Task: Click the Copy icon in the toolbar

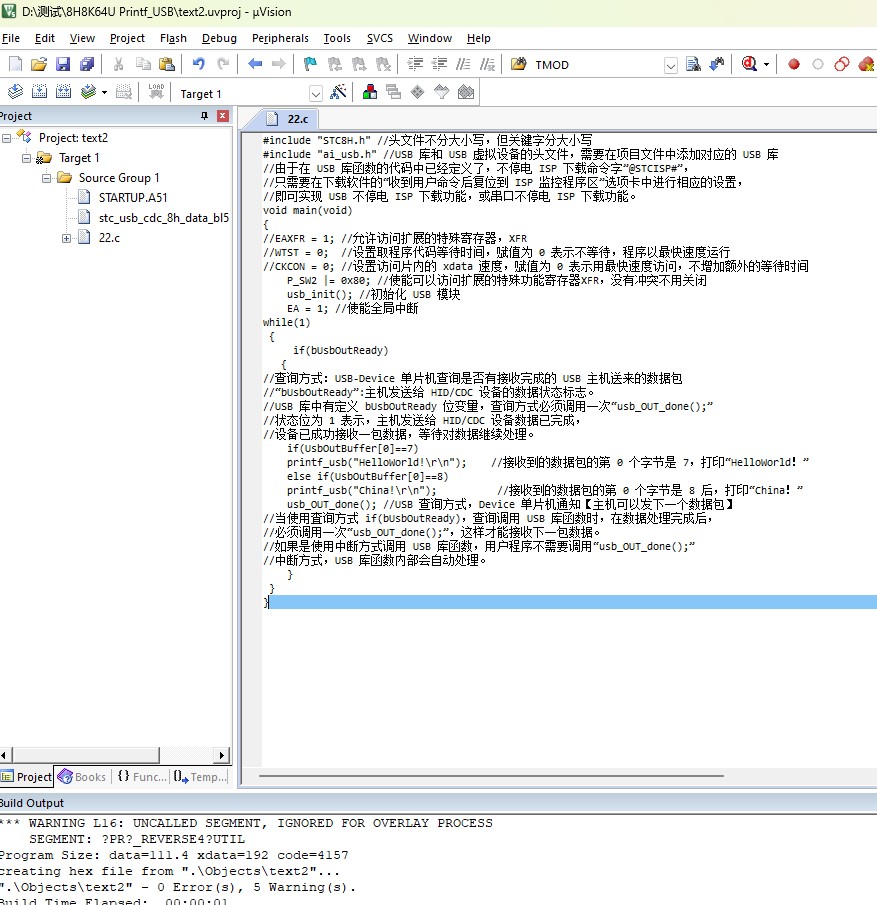Action: point(143,64)
